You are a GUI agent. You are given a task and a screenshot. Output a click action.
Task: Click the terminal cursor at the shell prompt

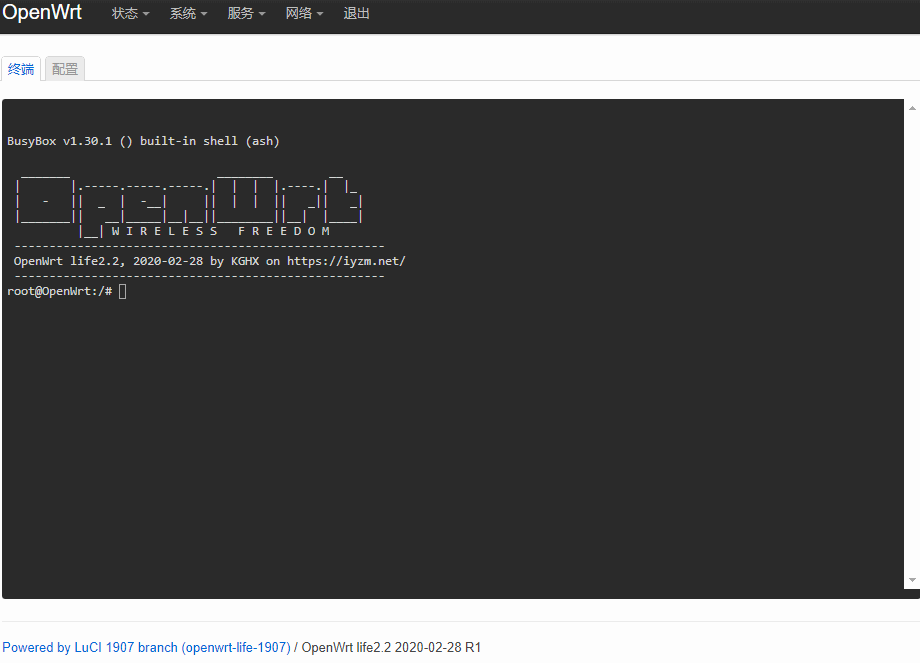122,290
